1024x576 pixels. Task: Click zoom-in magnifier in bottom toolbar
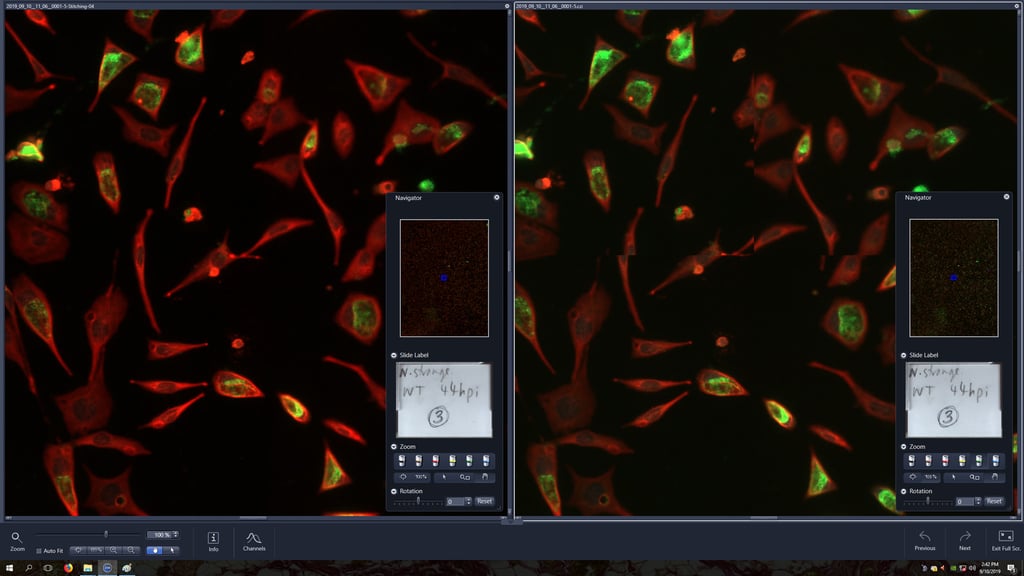(114, 550)
